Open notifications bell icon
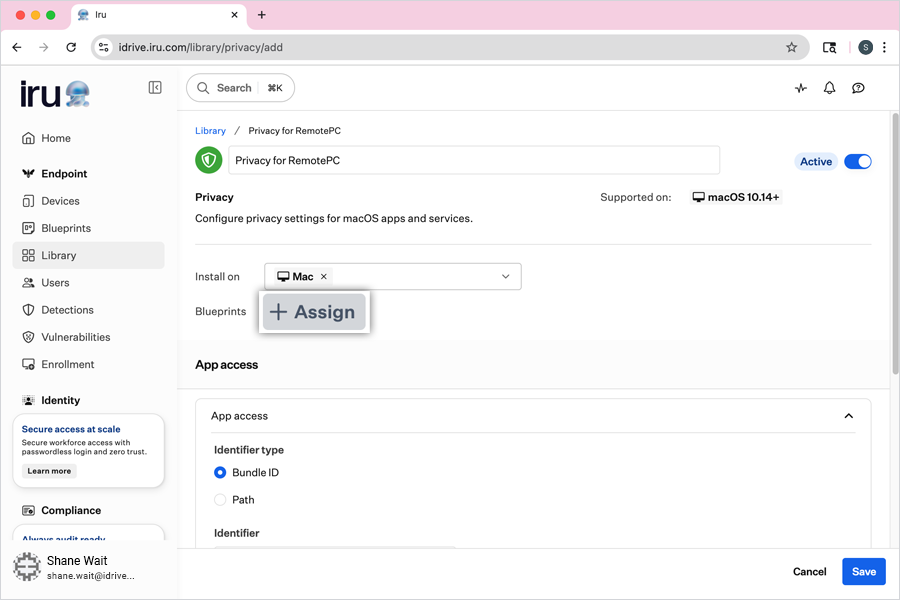Screen dimensions: 900x600 829,88
